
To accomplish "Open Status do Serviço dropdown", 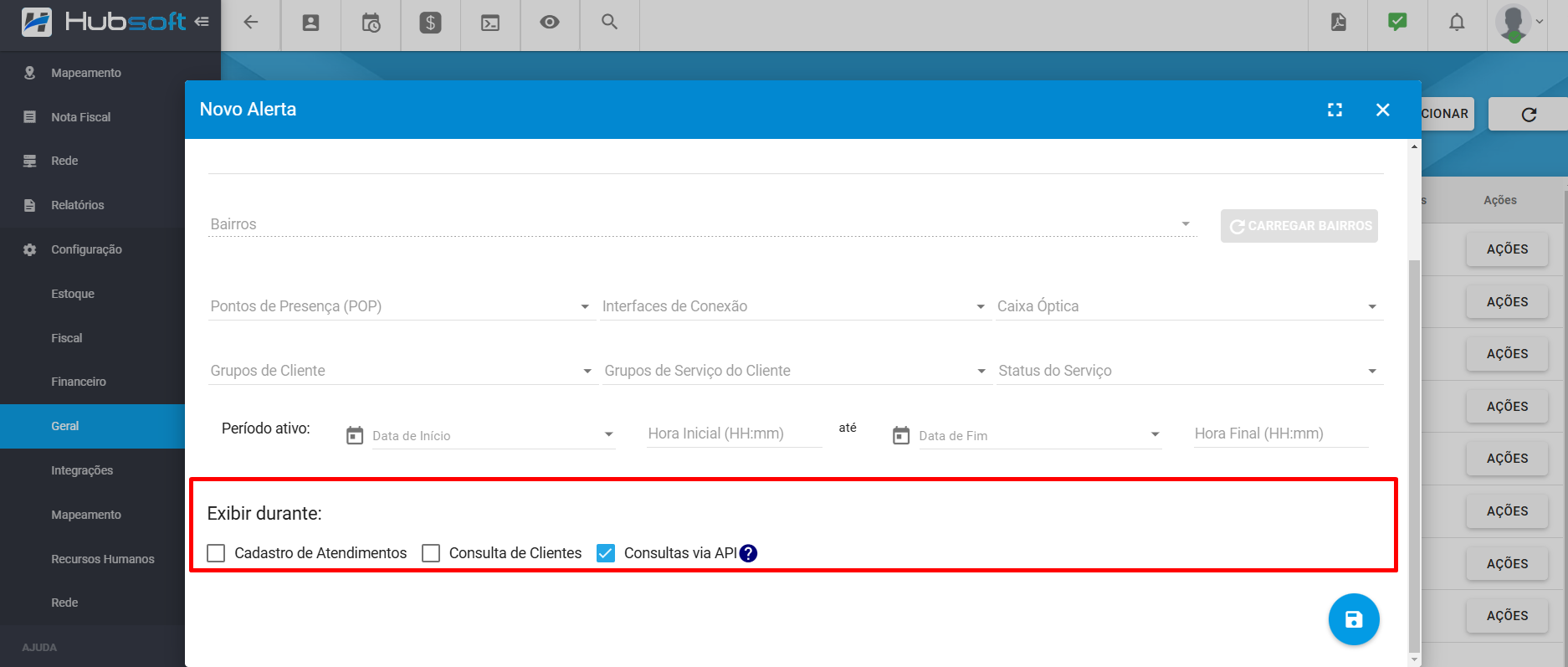I will (1189, 371).
